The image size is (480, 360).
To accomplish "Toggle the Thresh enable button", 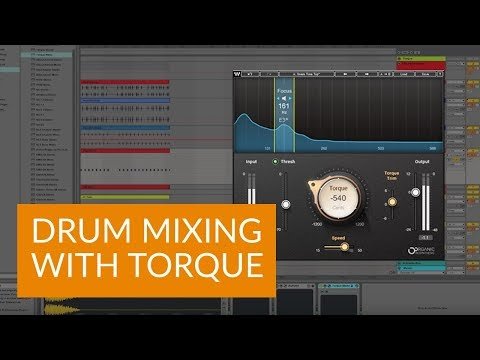I will coord(275,162).
